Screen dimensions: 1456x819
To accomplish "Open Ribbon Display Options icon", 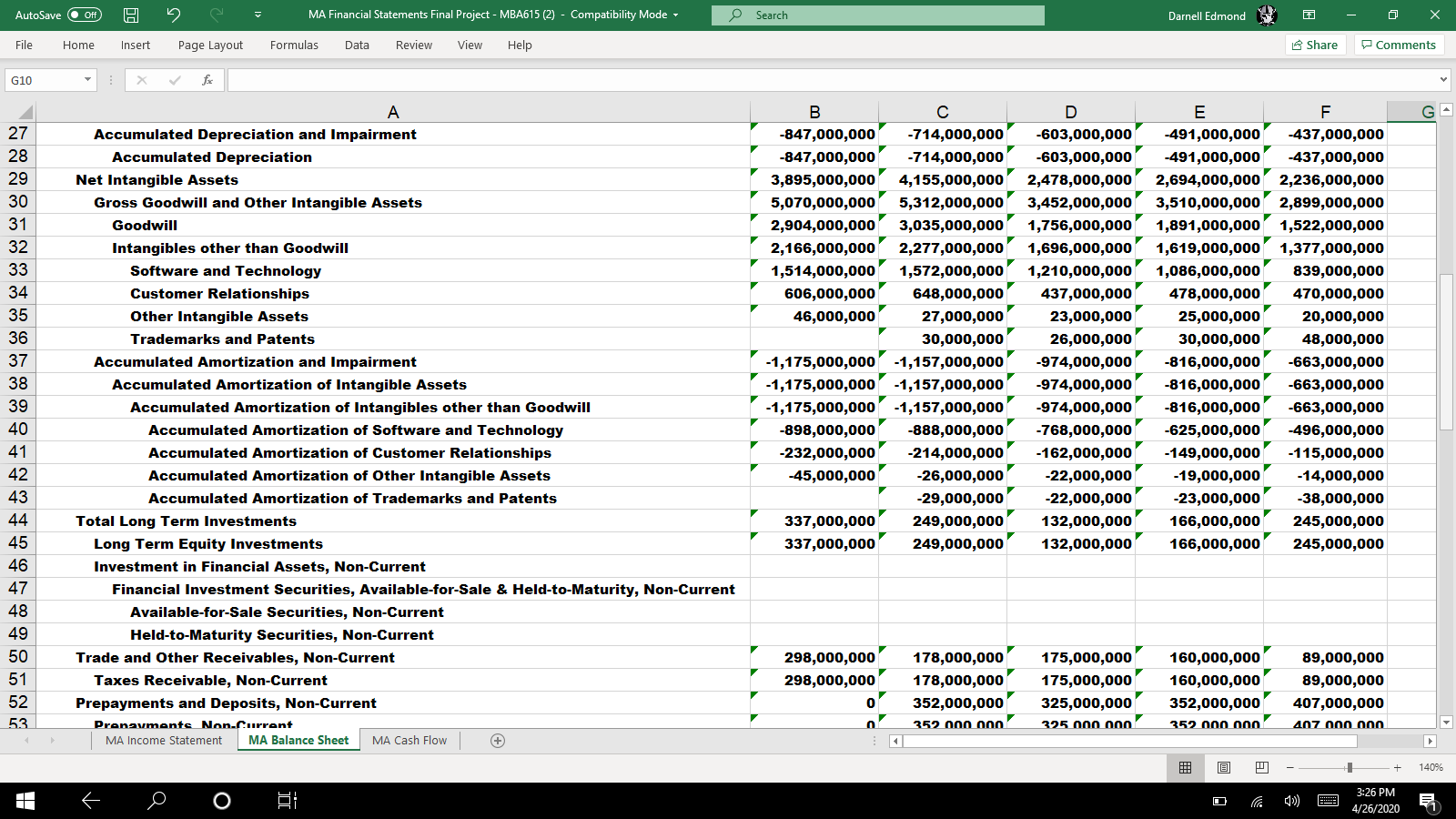I will coord(1309,15).
